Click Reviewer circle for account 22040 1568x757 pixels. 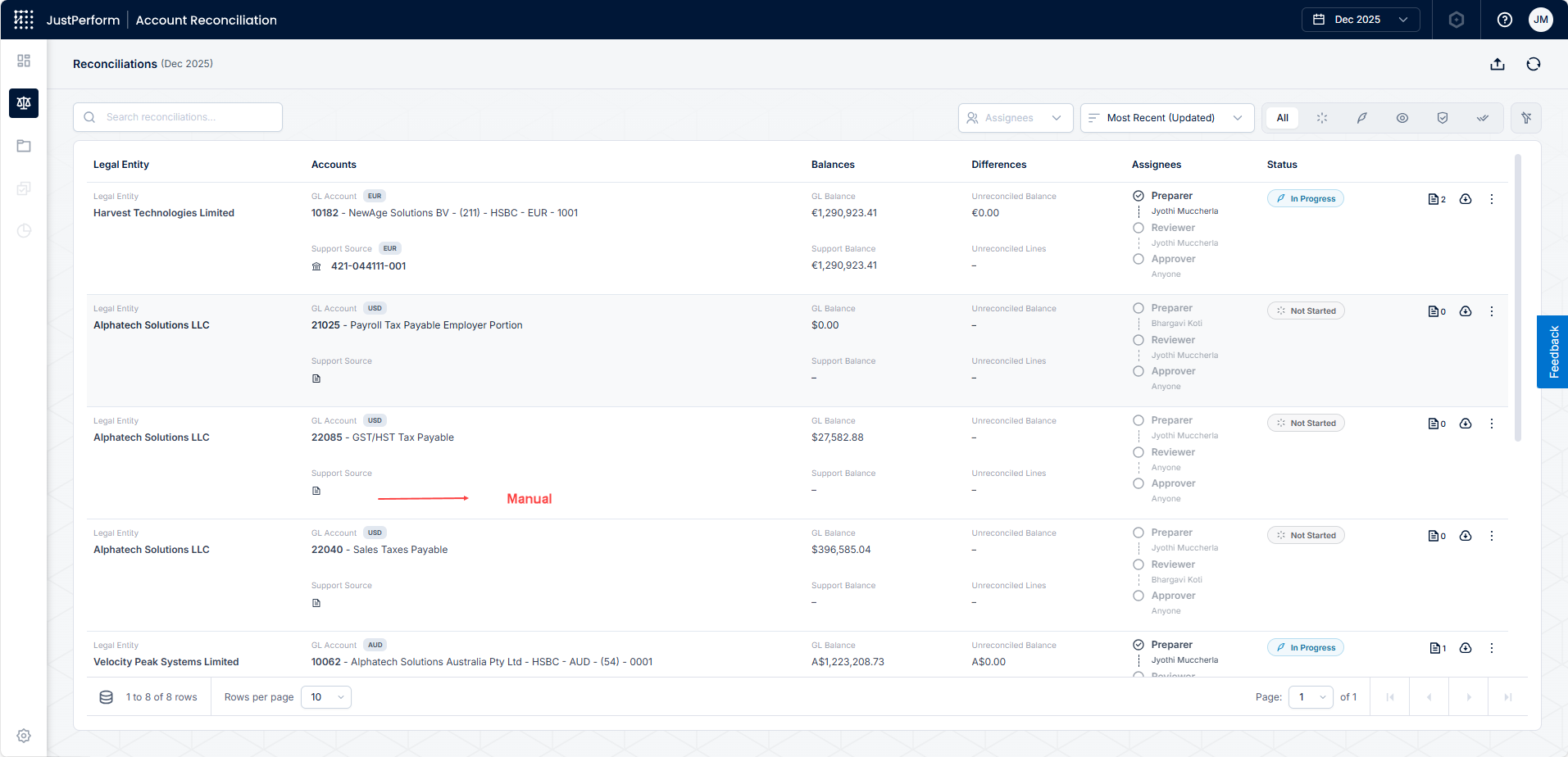click(1139, 564)
